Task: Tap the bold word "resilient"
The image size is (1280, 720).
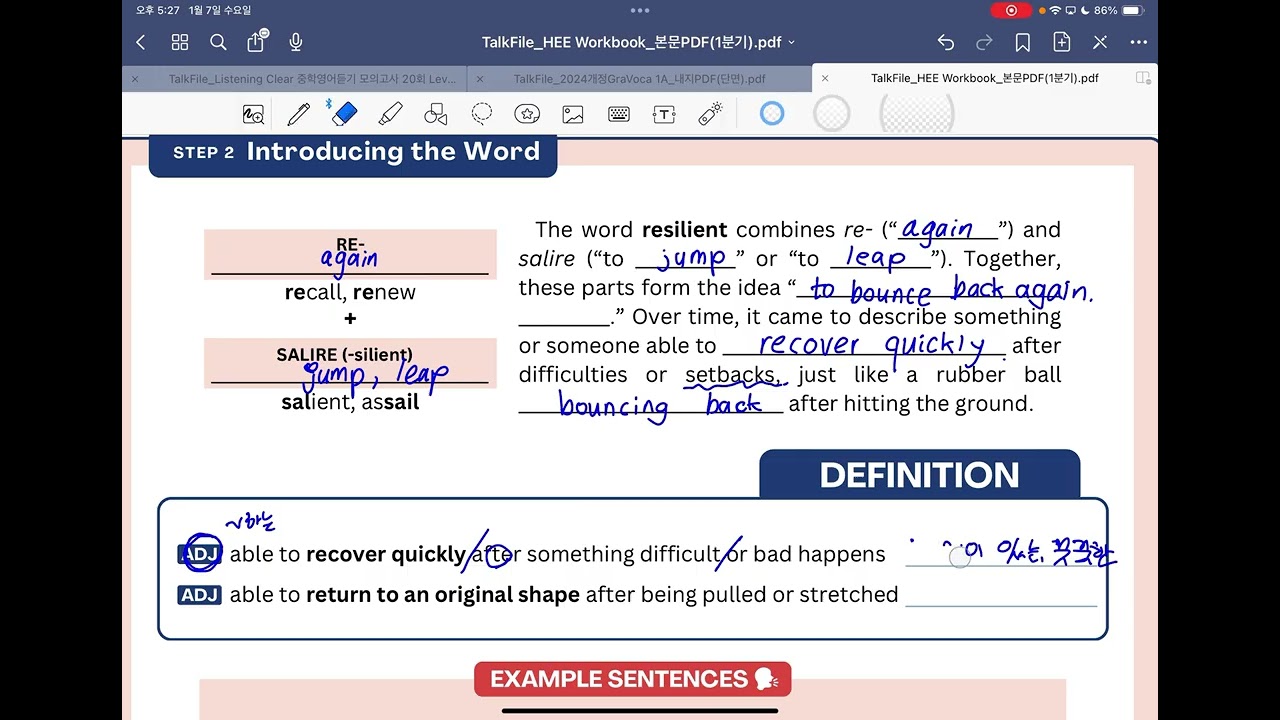Action: (684, 230)
